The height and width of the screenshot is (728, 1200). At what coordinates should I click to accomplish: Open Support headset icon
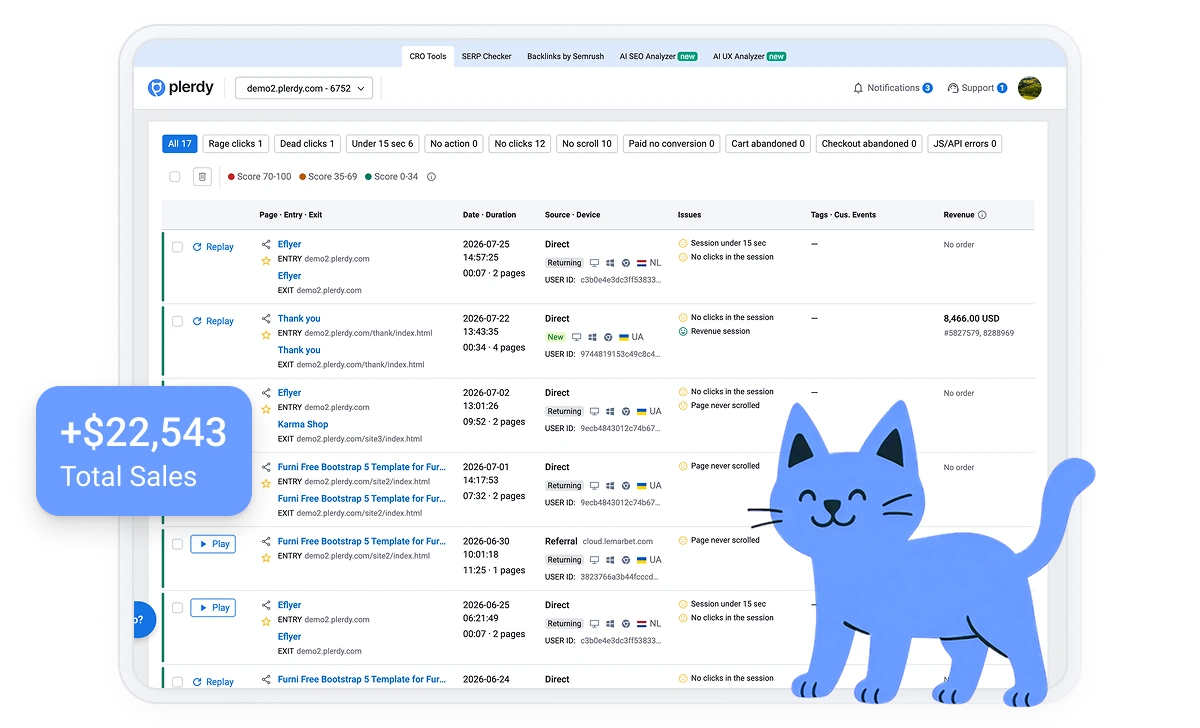(x=953, y=88)
